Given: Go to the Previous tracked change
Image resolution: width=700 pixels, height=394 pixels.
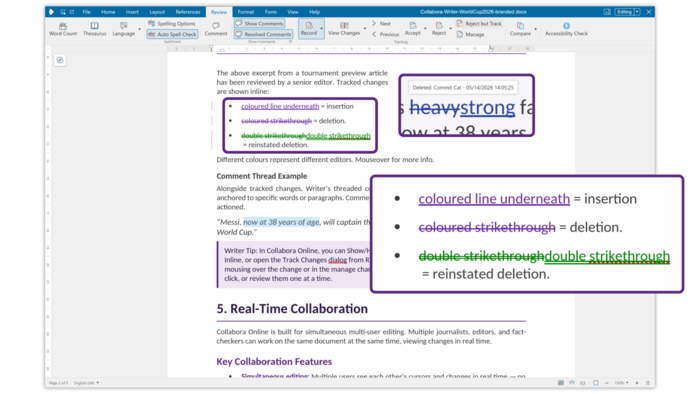Looking at the screenshot, I should (385, 34).
